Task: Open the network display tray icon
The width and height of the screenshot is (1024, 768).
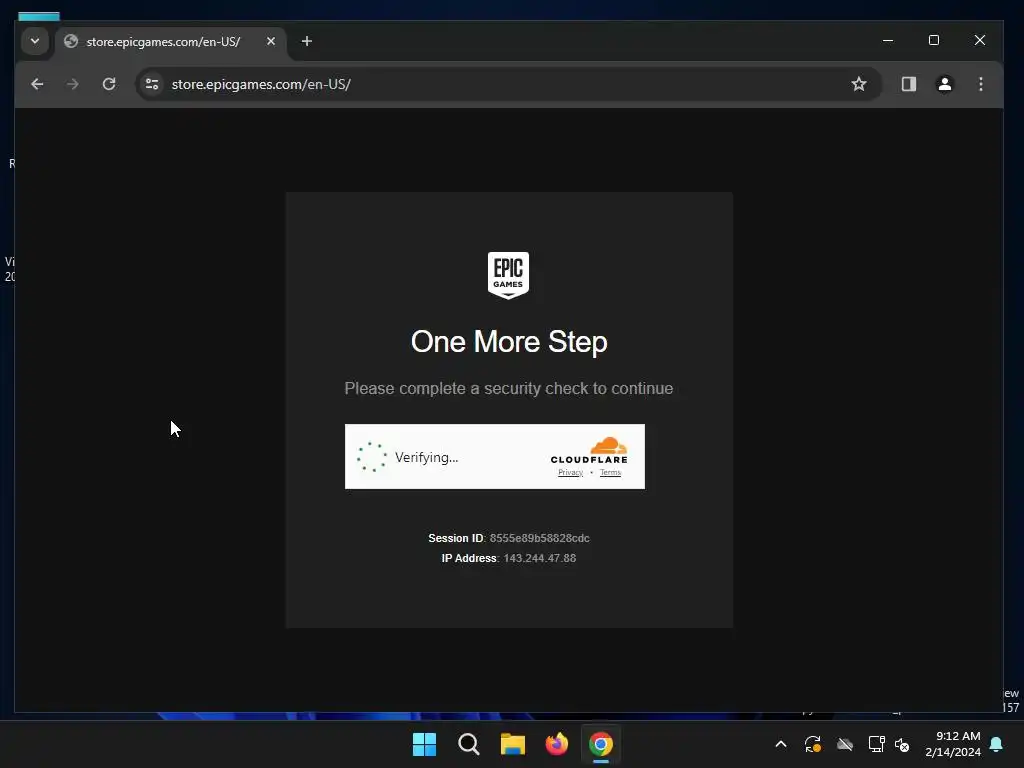Action: (876, 744)
